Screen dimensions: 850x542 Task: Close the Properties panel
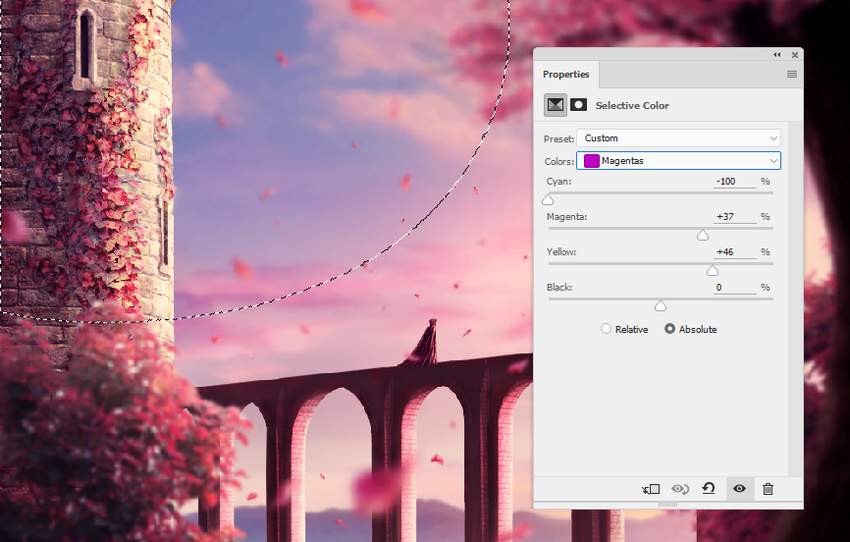[795, 55]
